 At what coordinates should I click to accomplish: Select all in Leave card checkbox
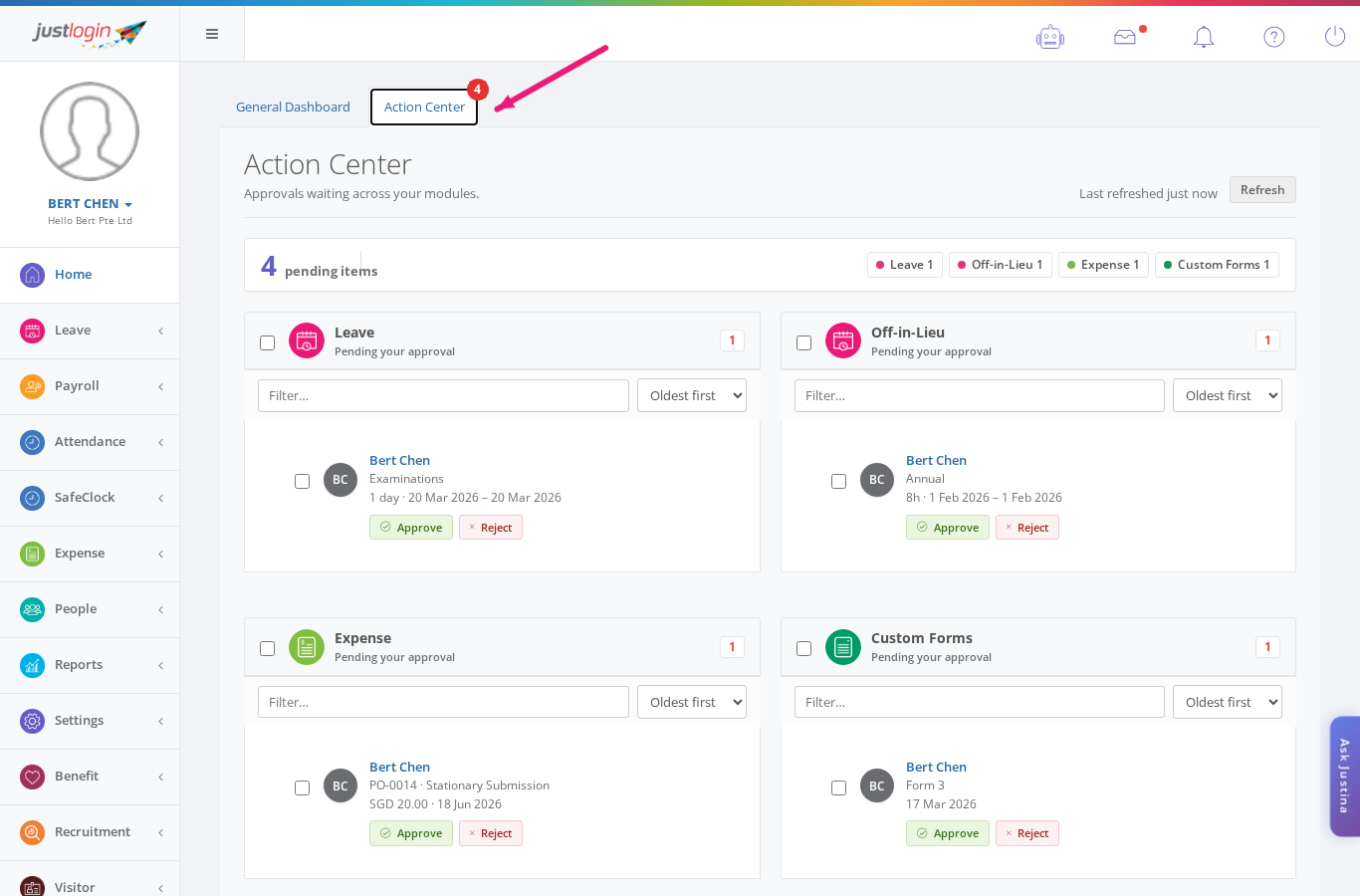[267, 342]
